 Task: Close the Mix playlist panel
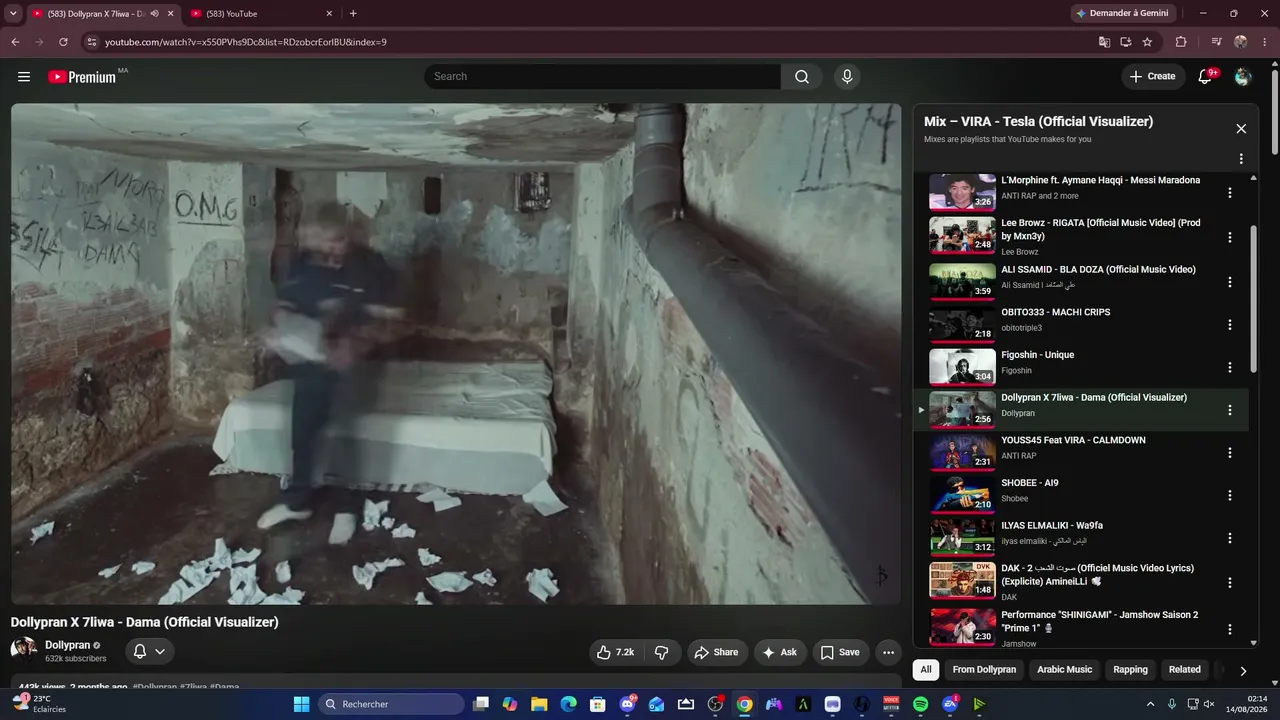coord(1241,129)
